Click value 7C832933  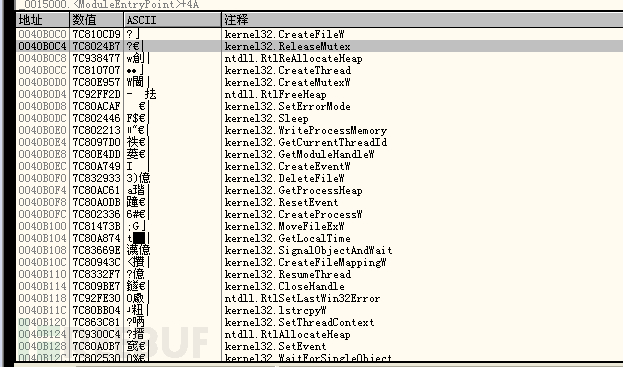pos(97,178)
